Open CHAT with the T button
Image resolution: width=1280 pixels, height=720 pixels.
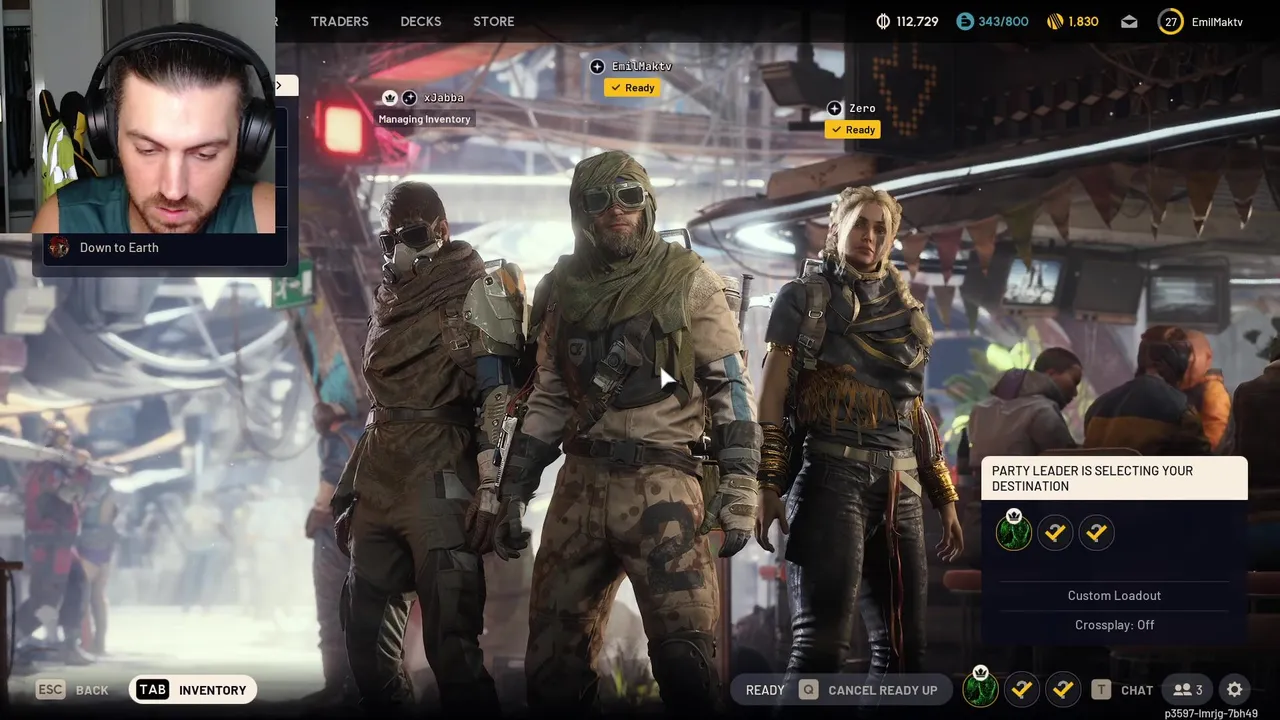[1122, 690]
